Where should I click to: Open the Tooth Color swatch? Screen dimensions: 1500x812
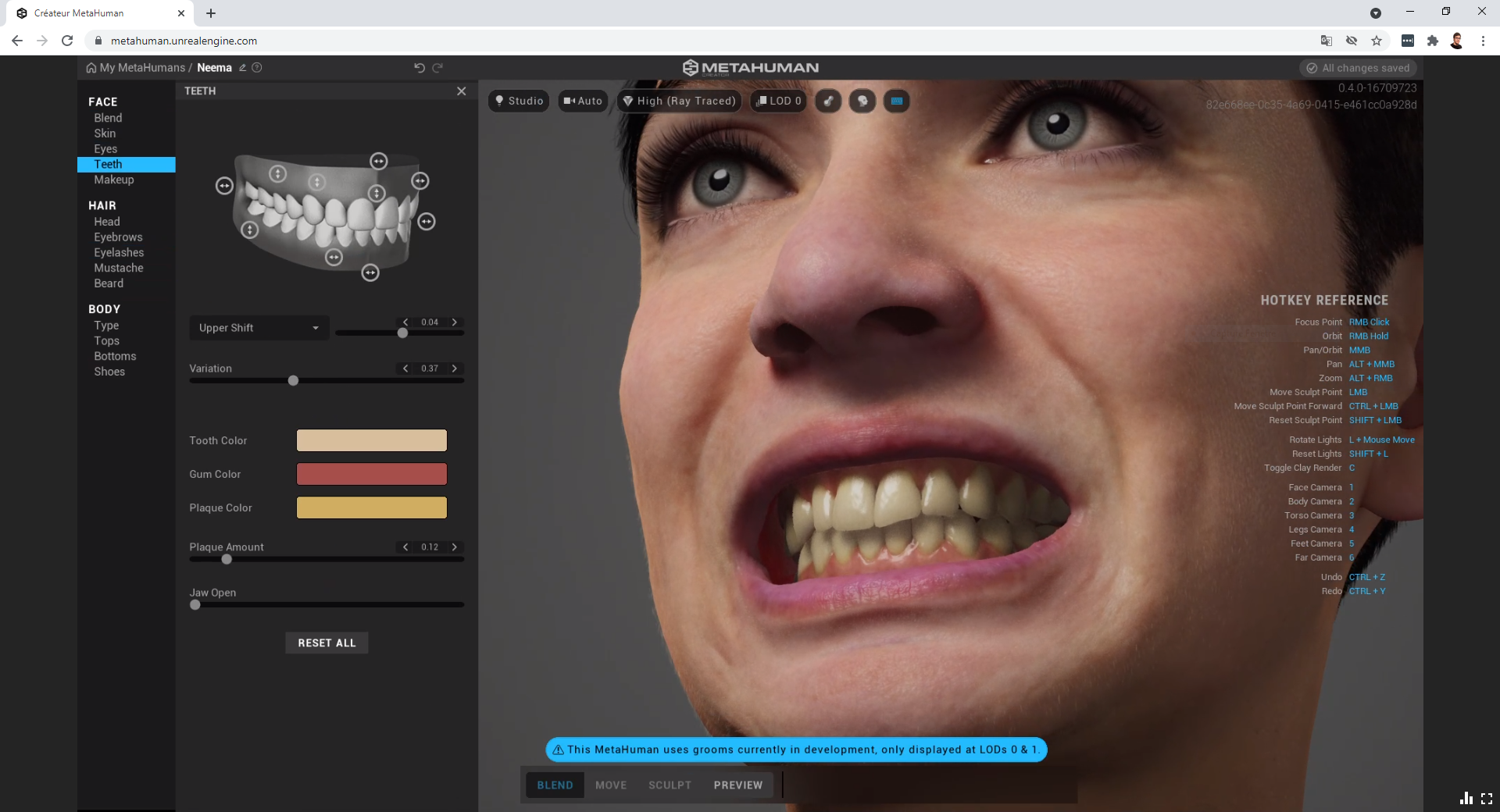pos(372,440)
